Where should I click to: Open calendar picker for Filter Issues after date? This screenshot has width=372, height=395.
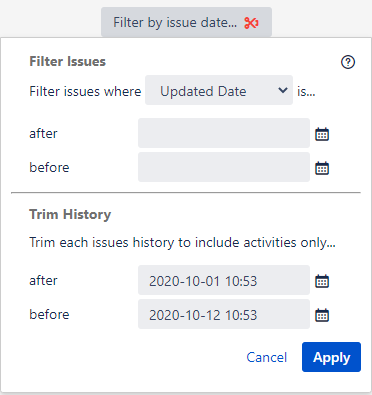point(322,134)
